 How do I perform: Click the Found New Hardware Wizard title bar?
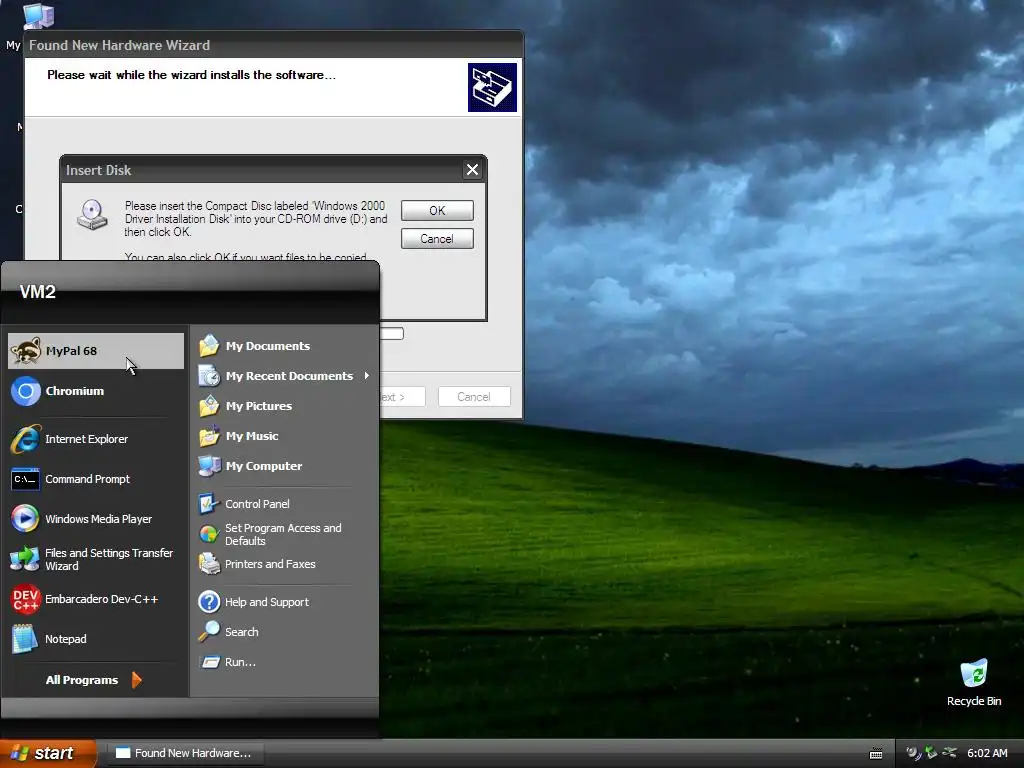tap(274, 45)
